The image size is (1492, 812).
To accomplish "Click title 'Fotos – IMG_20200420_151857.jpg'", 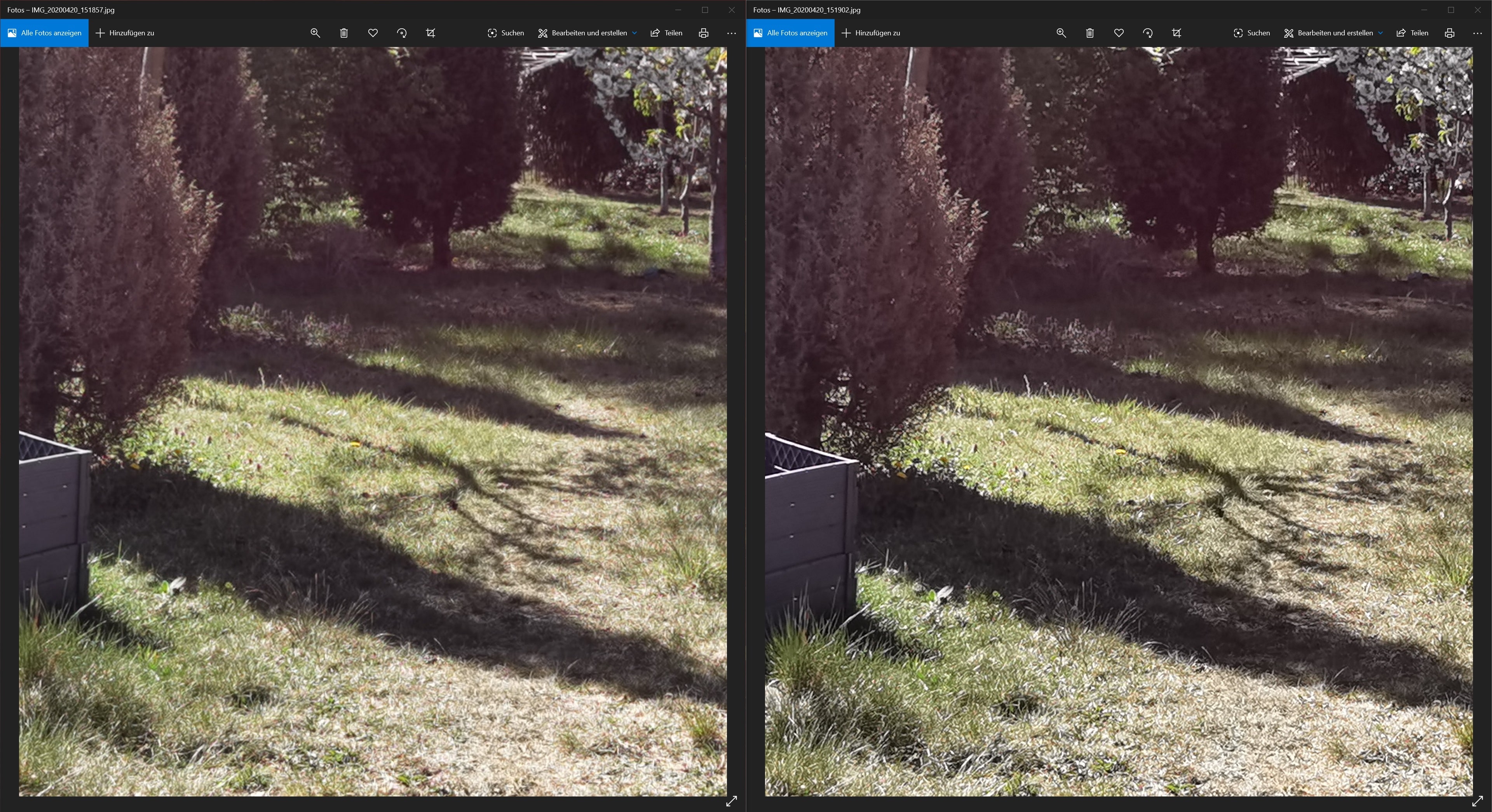I will tap(61, 10).
